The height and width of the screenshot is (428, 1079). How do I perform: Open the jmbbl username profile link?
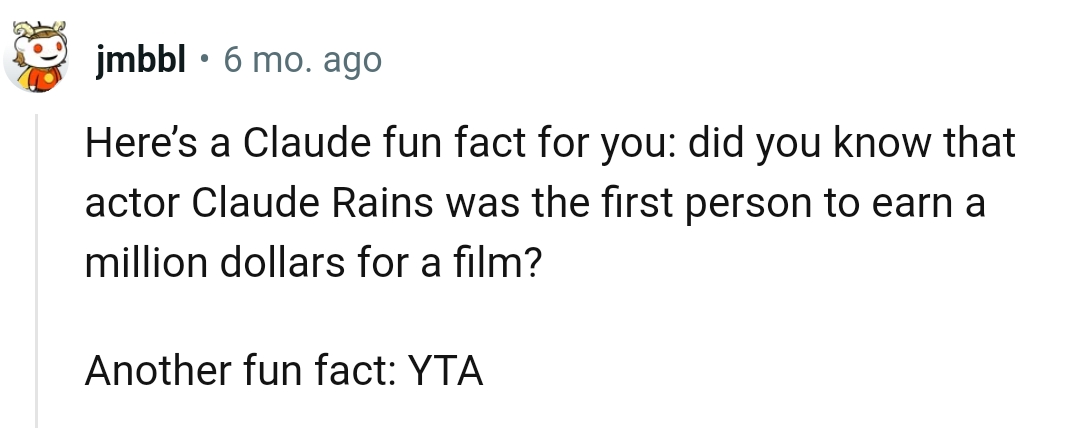(141, 62)
